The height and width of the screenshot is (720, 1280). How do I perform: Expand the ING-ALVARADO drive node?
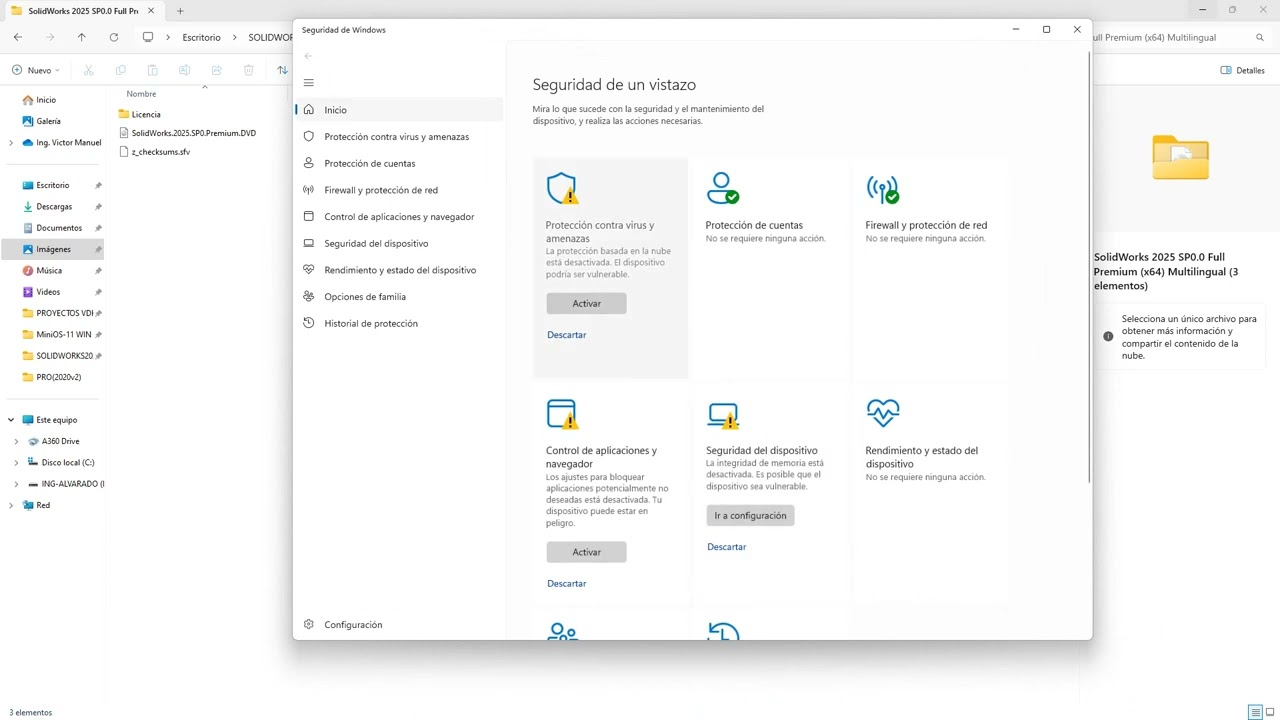16,484
